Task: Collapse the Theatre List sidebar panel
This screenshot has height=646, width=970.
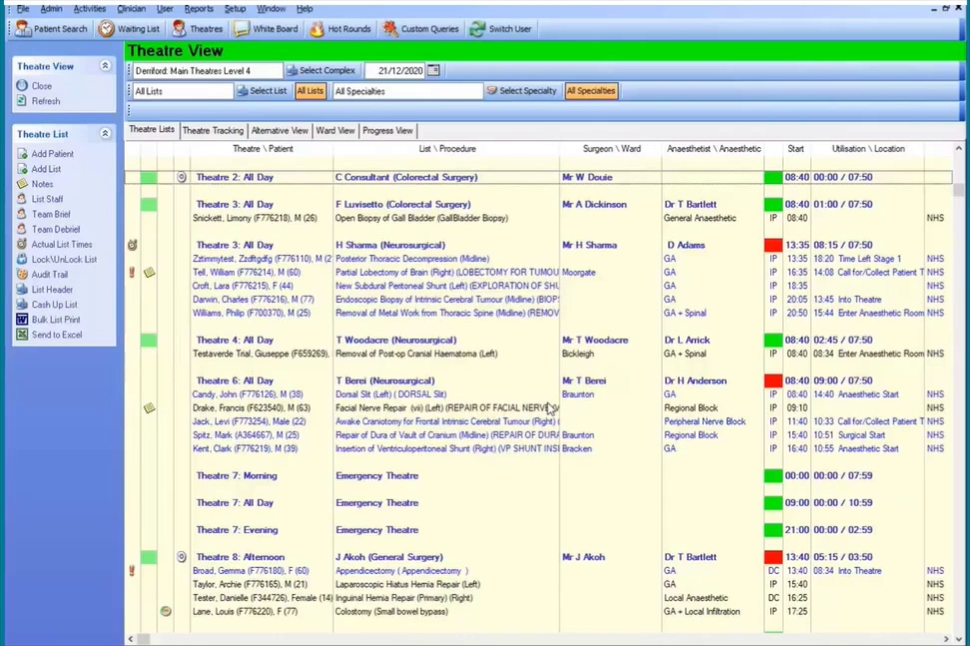Action: click(x=105, y=134)
